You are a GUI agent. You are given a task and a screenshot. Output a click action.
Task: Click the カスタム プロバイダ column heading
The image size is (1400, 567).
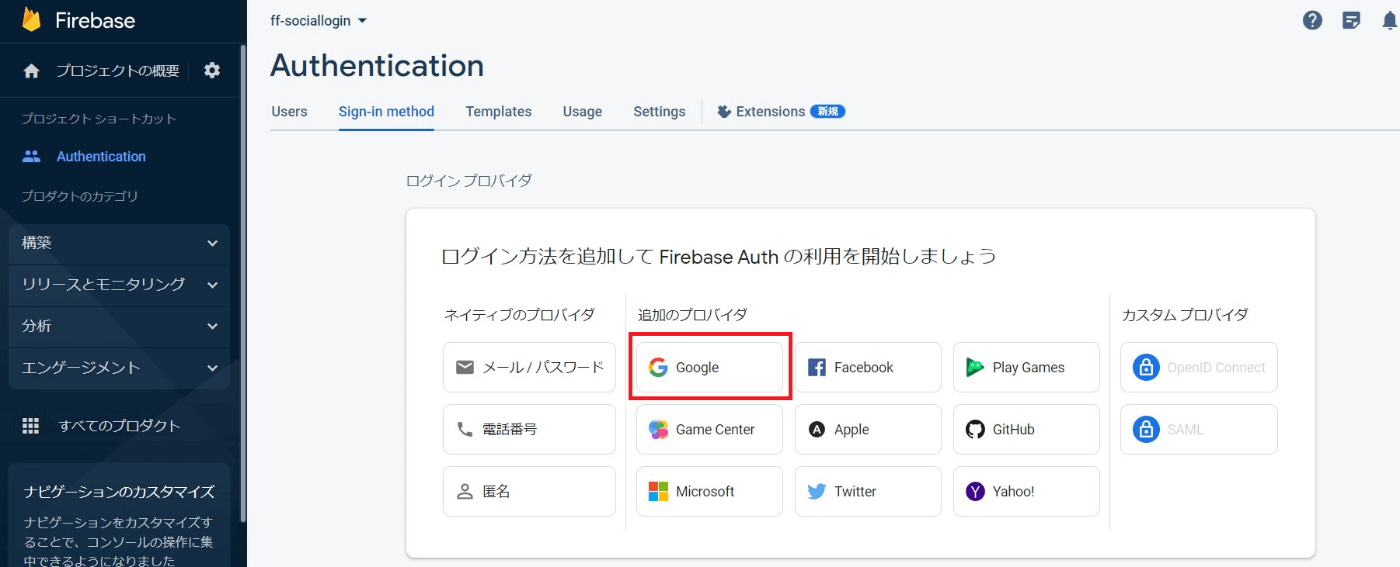click(1185, 315)
